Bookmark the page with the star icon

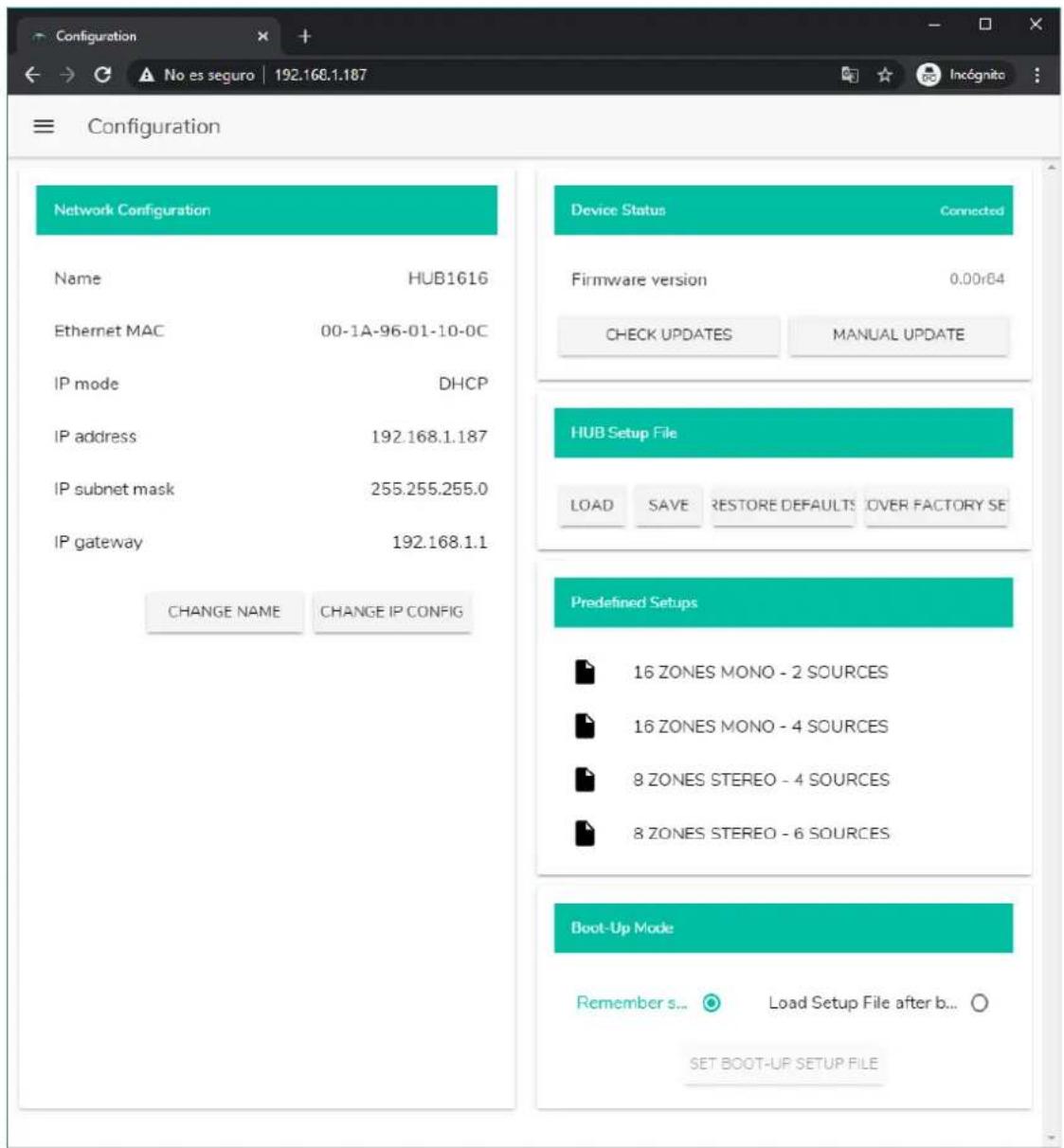(884, 75)
